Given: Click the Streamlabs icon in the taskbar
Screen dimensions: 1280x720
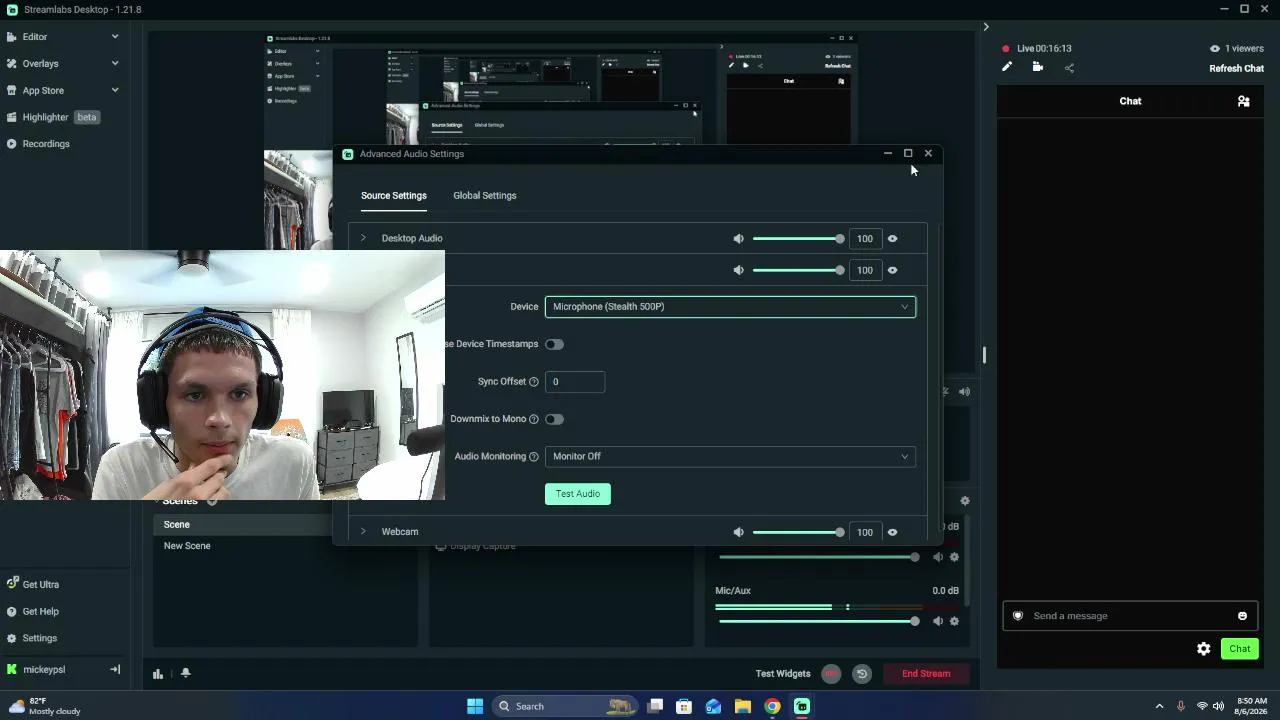Looking at the screenshot, I should (x=802, y=706).
